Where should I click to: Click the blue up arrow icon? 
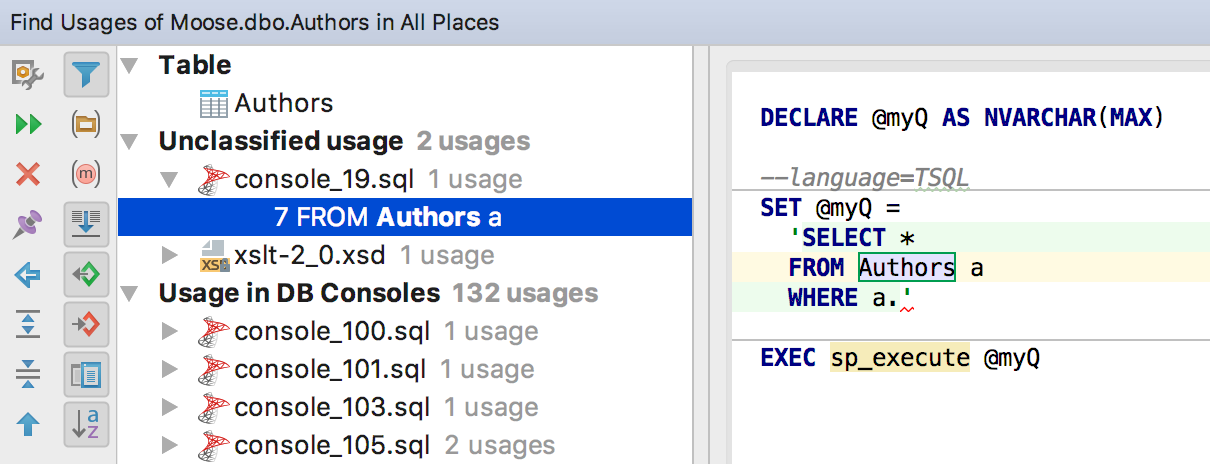click(28, 425)
